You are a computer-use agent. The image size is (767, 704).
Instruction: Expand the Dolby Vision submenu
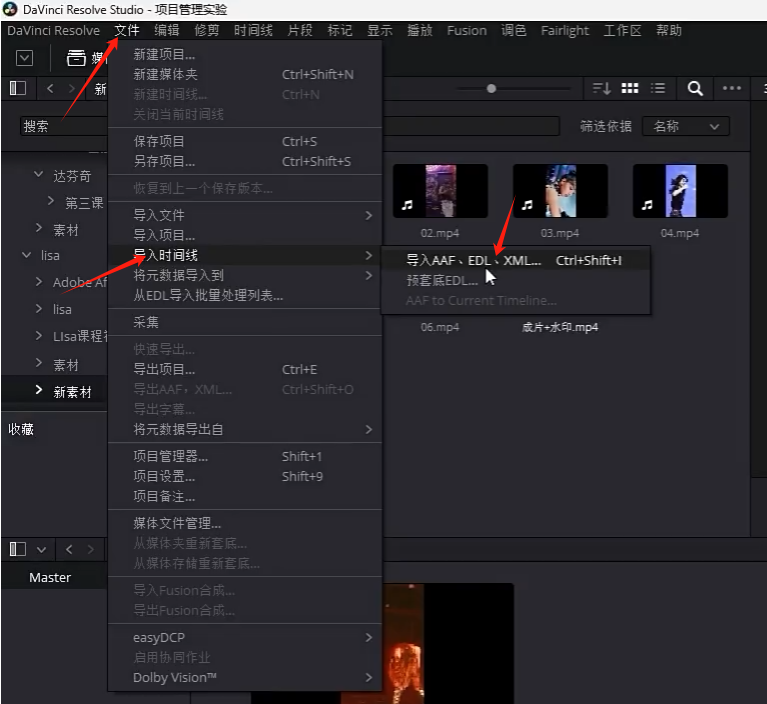[245, 678]
